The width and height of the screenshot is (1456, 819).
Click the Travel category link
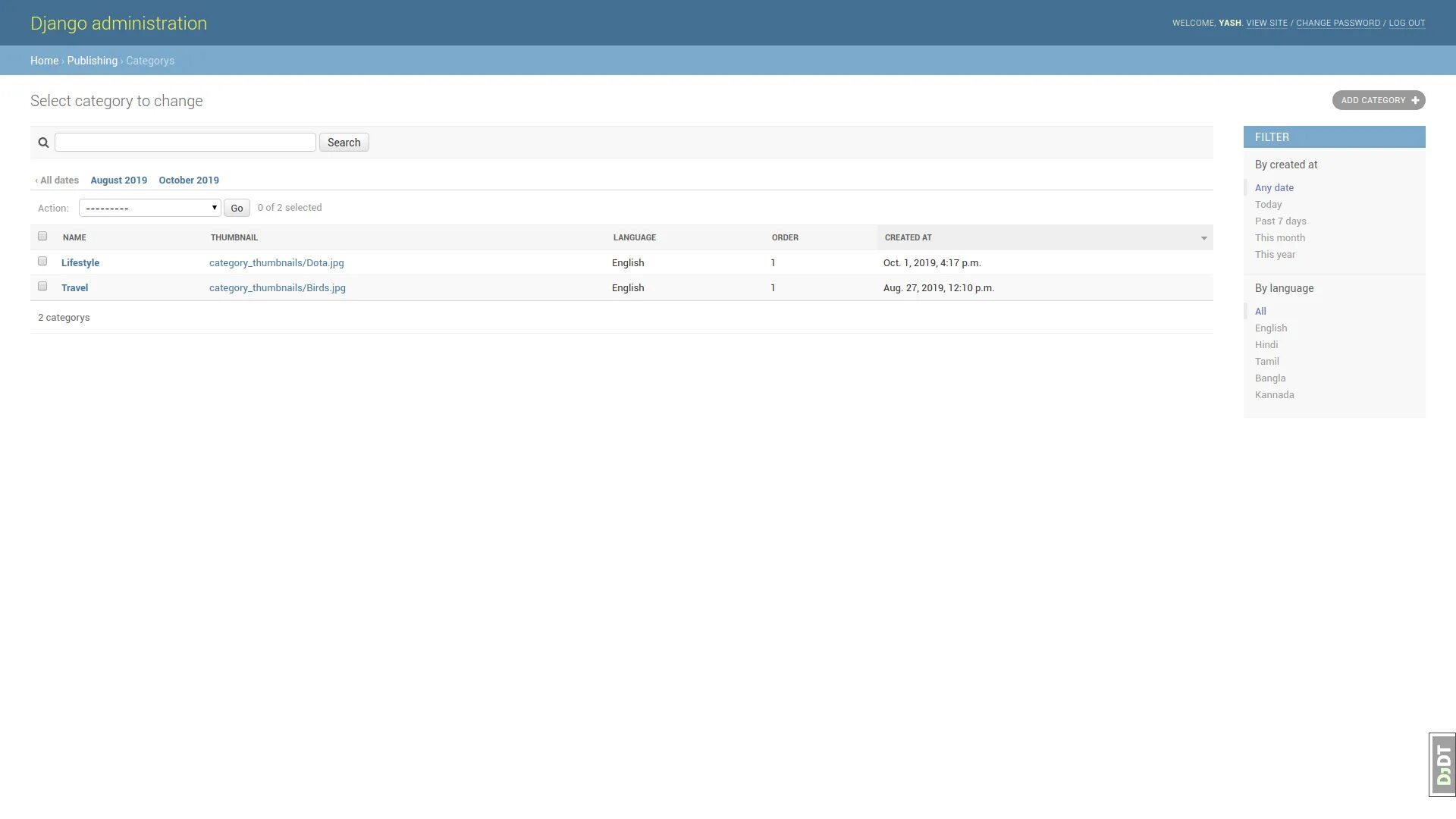74,288
